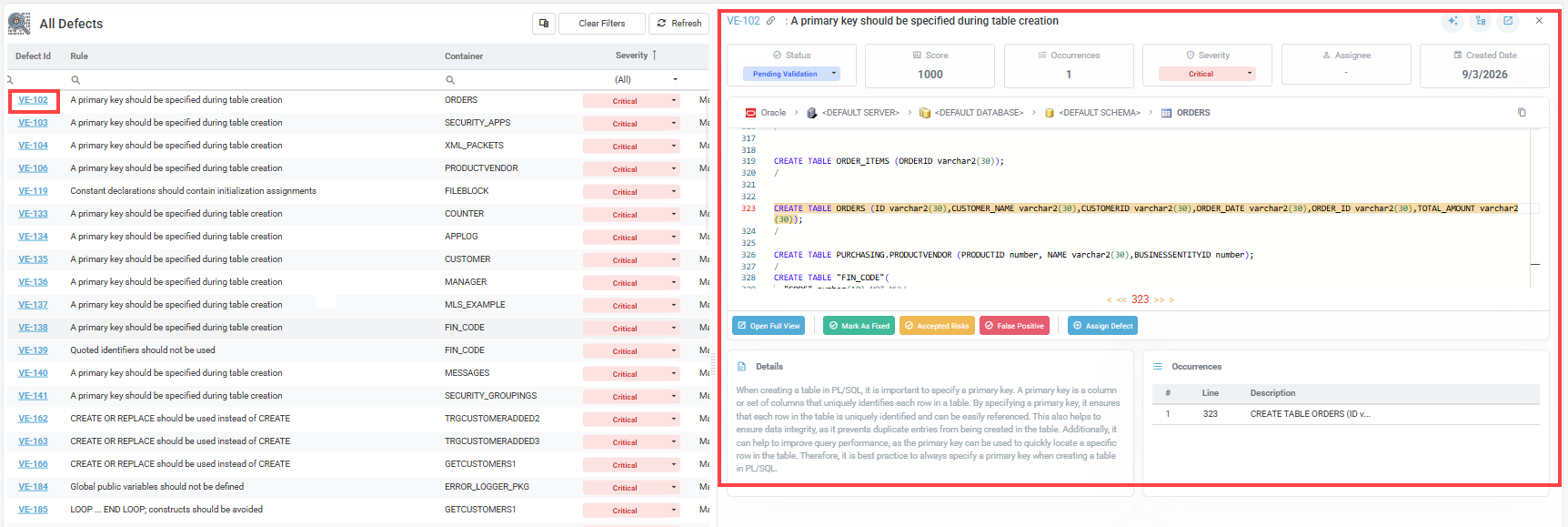Viewport: 1568px width, 527px height.
Task: Click the copy icon on the breadcrumb bar
Action: pos(1522,113)
